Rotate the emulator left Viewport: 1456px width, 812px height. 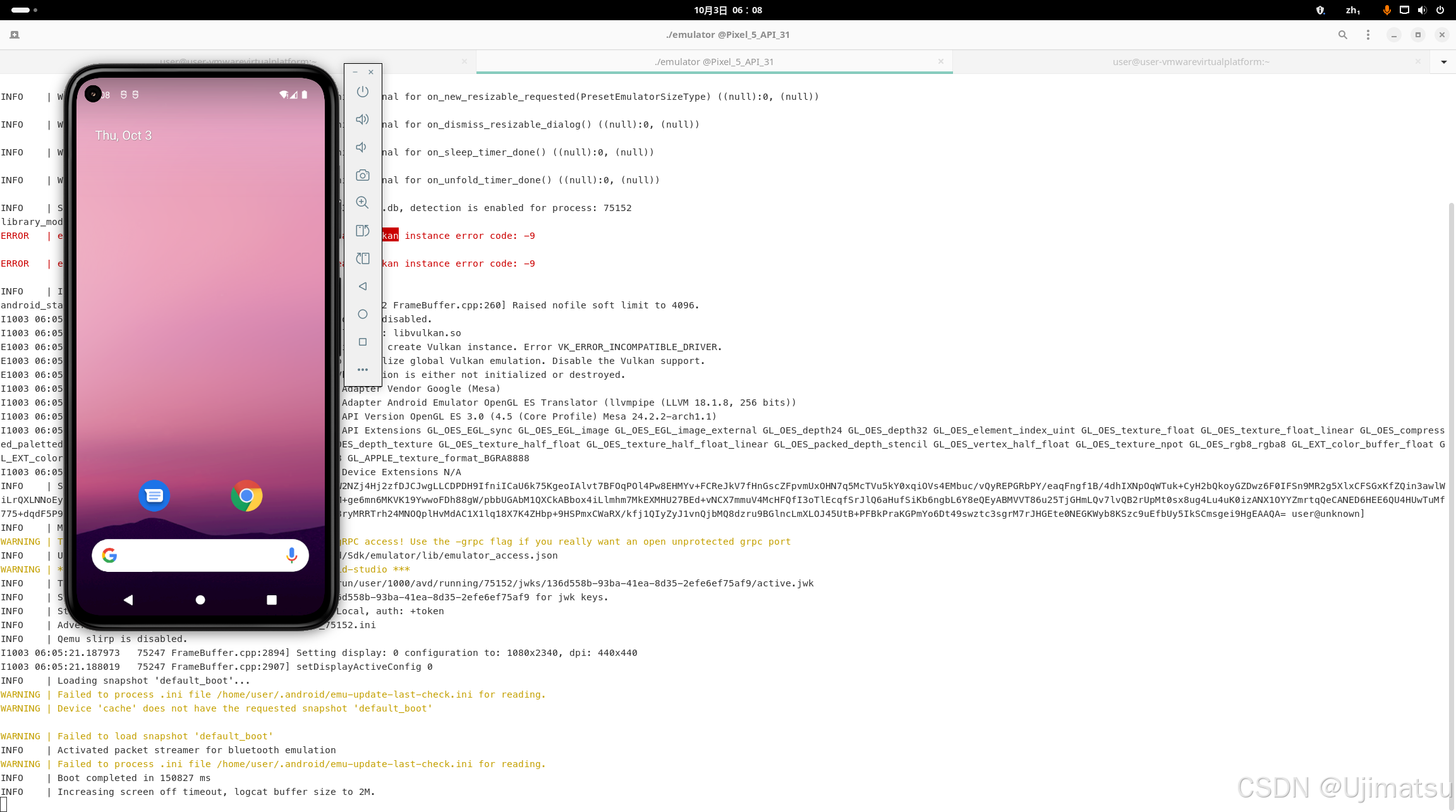click(x=362, y=231)
